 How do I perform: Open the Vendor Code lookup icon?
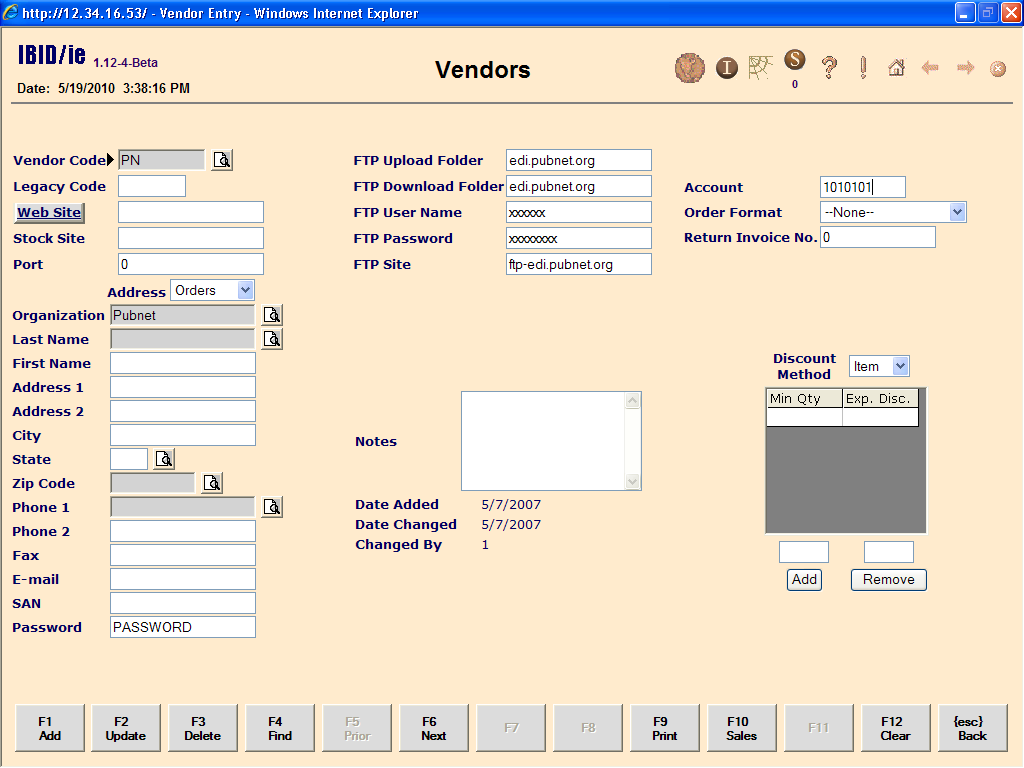coord(222,160)
